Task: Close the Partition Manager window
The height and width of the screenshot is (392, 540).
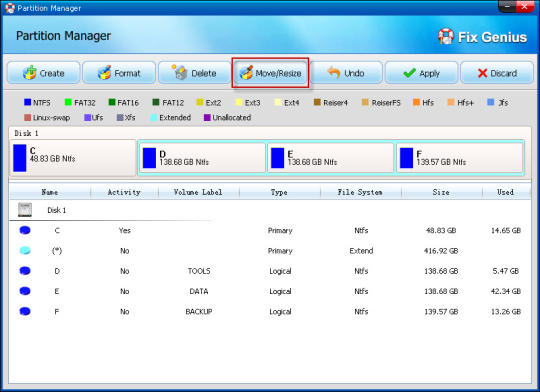Action: click(524, 6)
